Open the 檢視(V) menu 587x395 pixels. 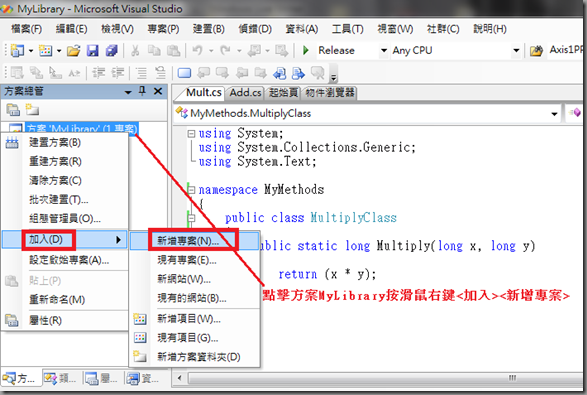[x=118, y=29]
